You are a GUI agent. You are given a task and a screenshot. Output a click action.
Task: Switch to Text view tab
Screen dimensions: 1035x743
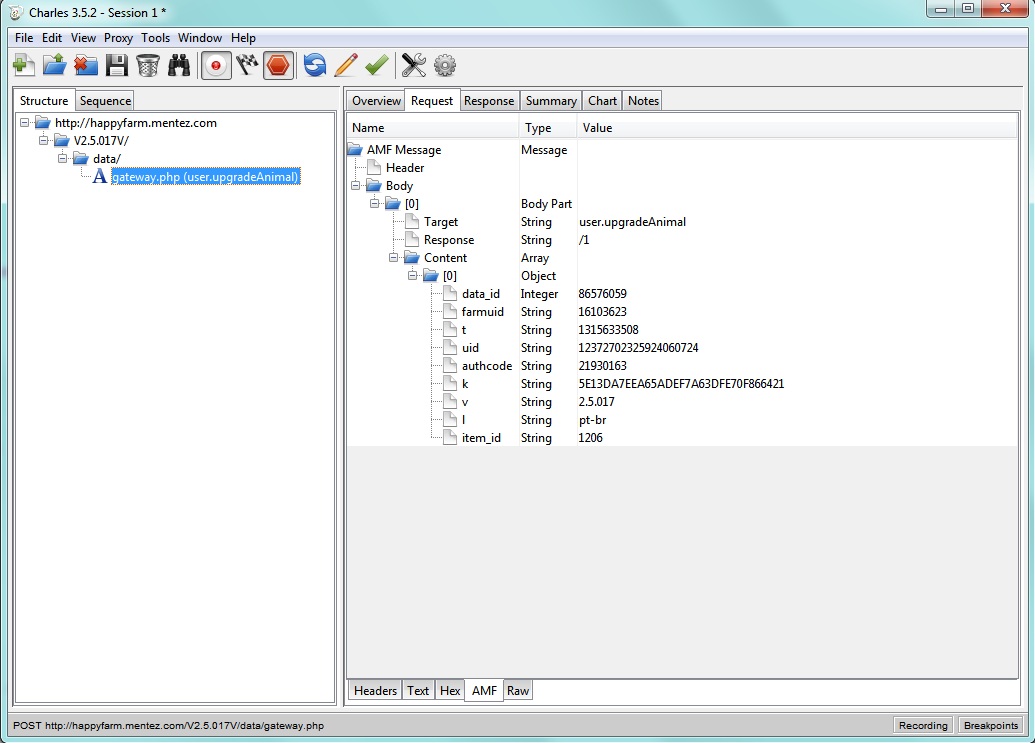click(417, 690)
